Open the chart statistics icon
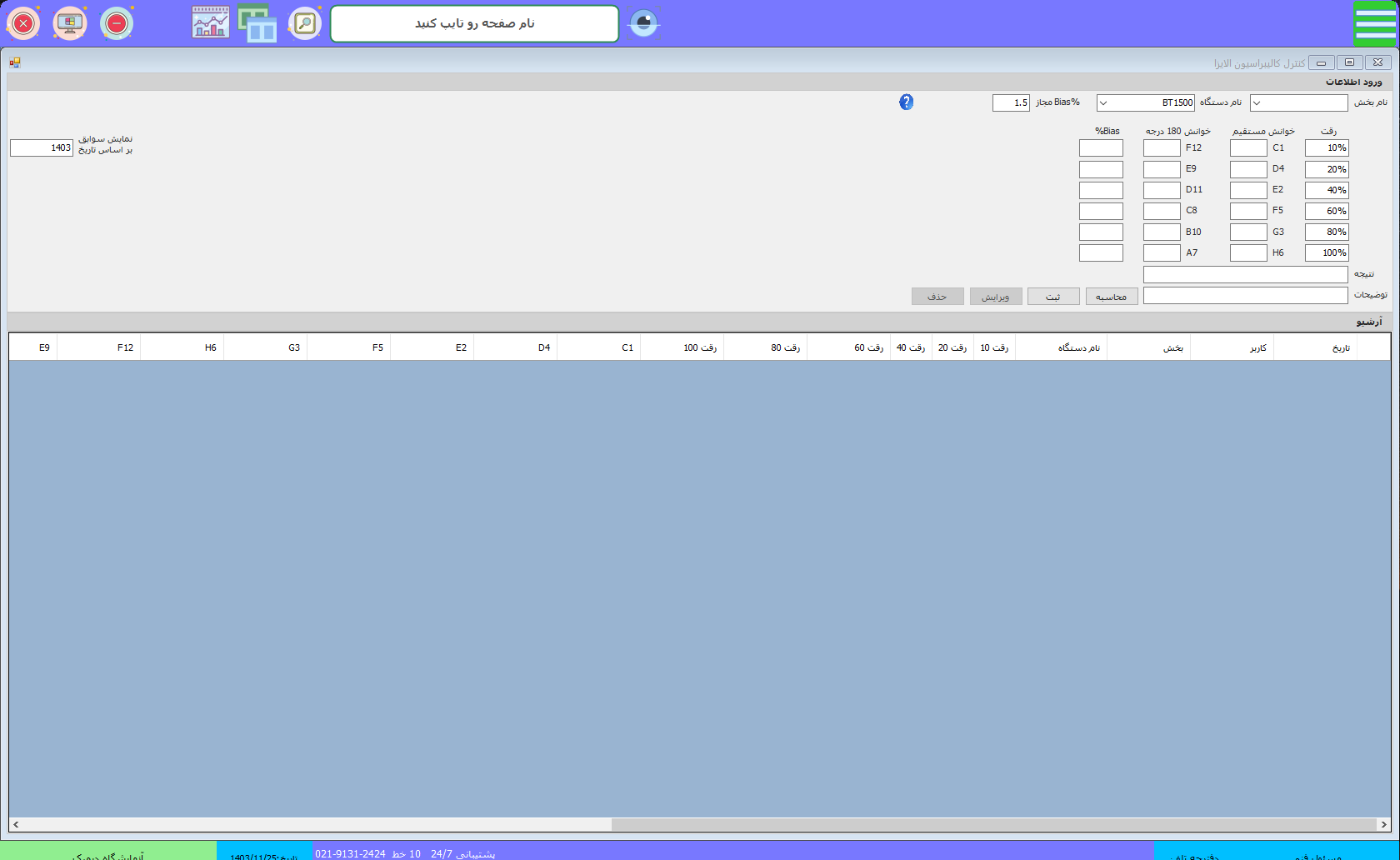The image size is (1400, 860). point(210,23)
